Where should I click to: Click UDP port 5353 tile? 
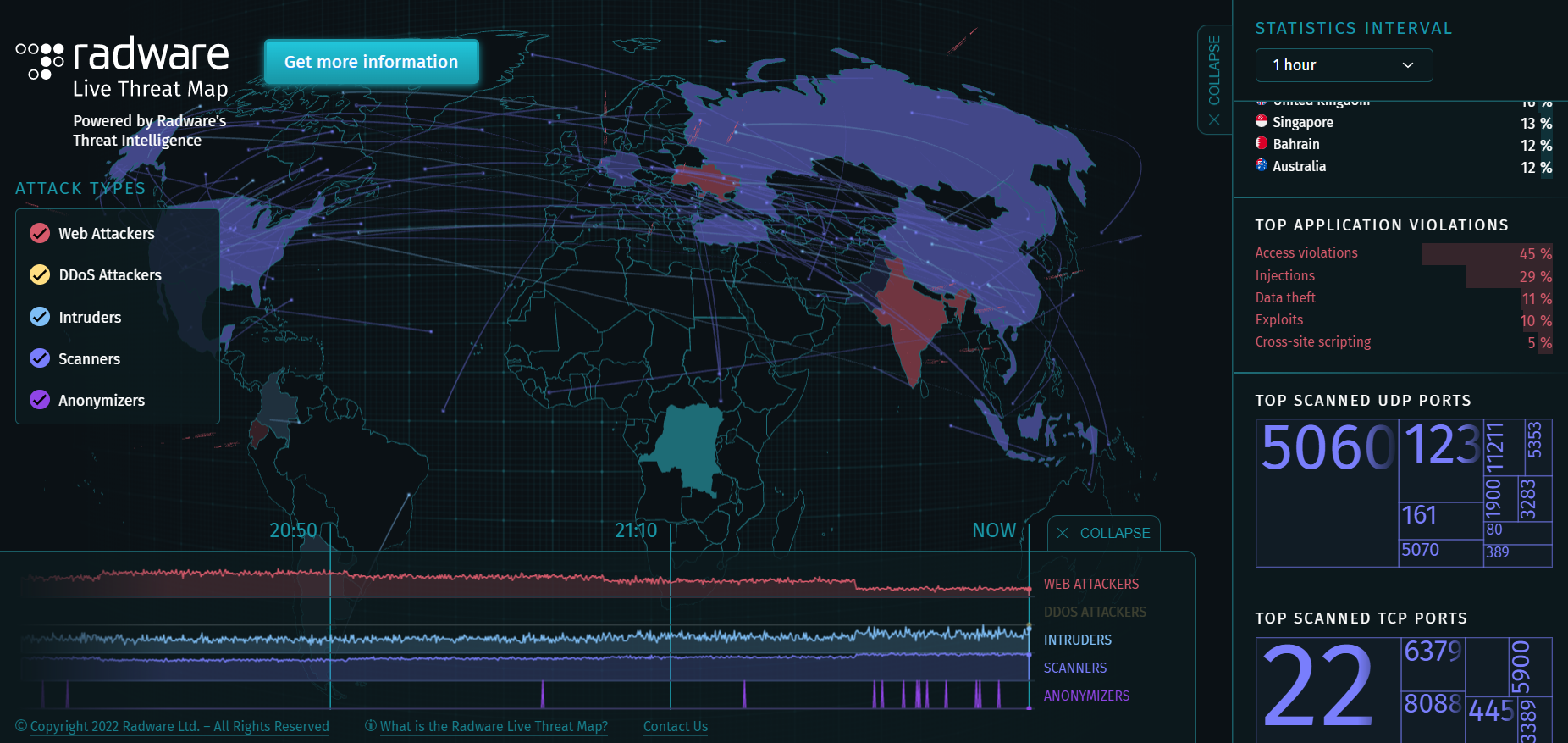pos(1538,447)
